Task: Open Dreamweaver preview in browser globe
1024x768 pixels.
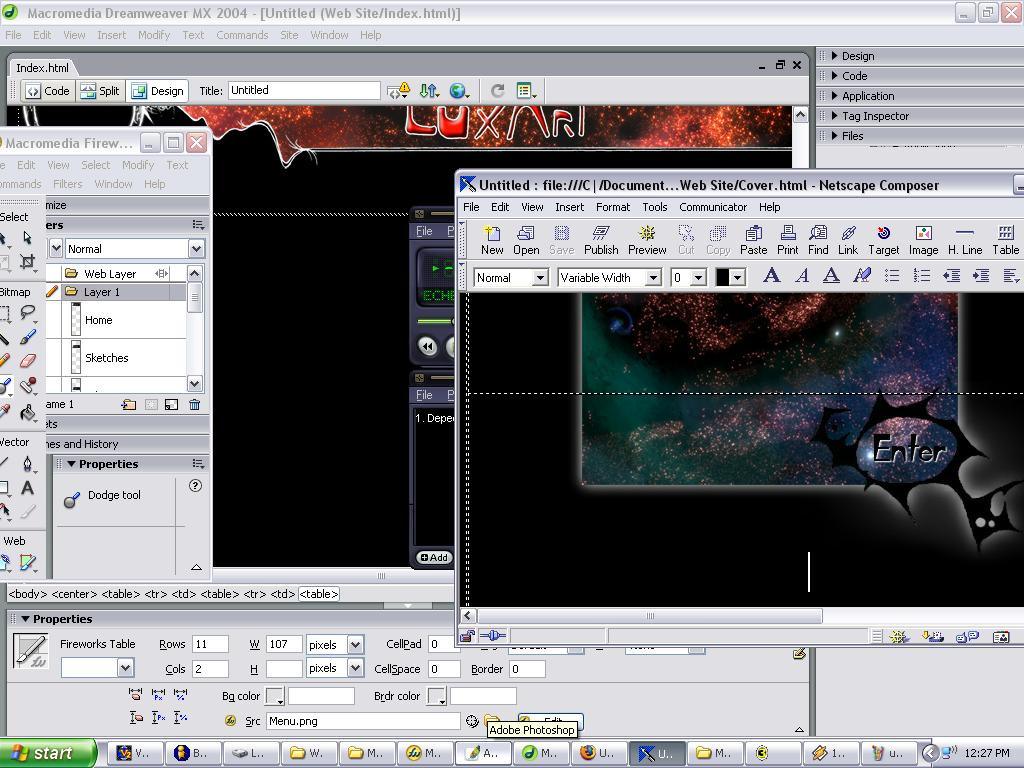Action: (459, 91)
